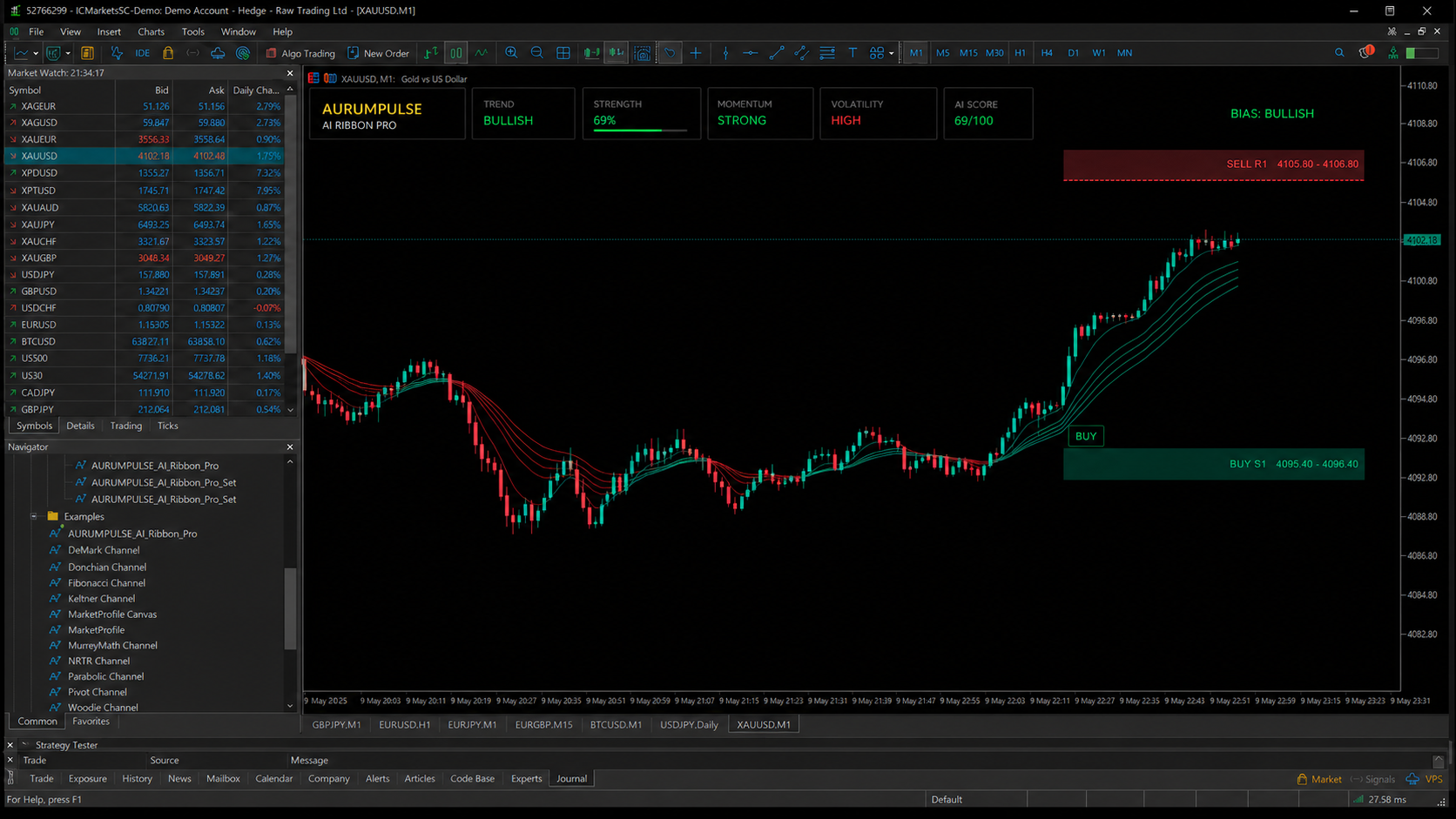This screenshot has width=1456, height=819.
Task: Switch to H4 timeframe
Action: point(1047,53)
